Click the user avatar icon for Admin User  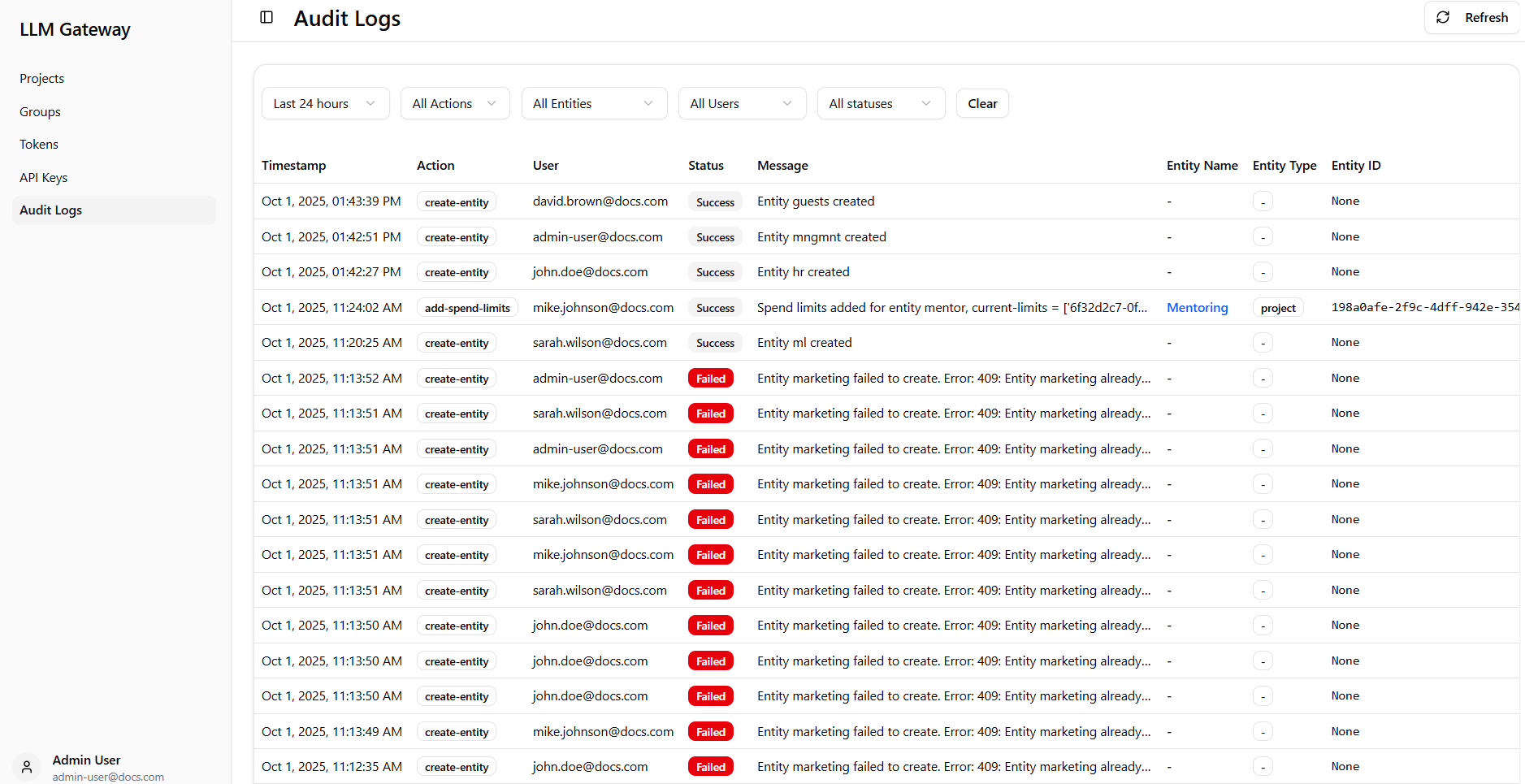[26, 766]
